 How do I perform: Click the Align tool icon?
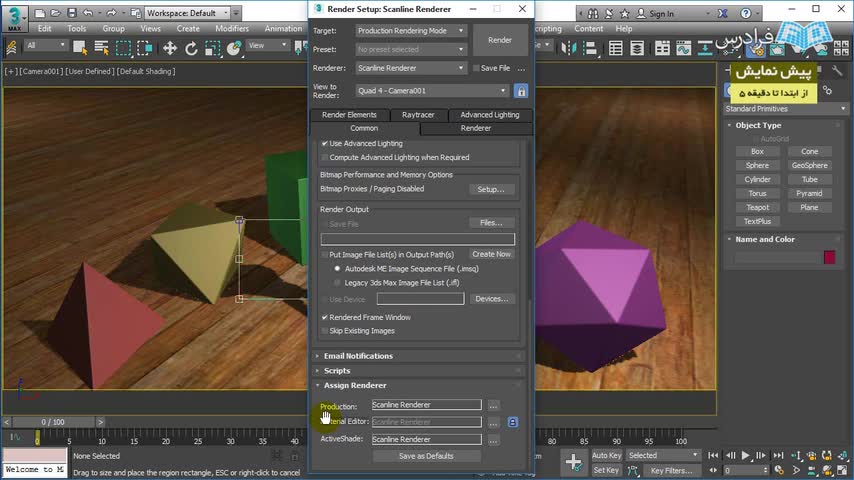590,48
